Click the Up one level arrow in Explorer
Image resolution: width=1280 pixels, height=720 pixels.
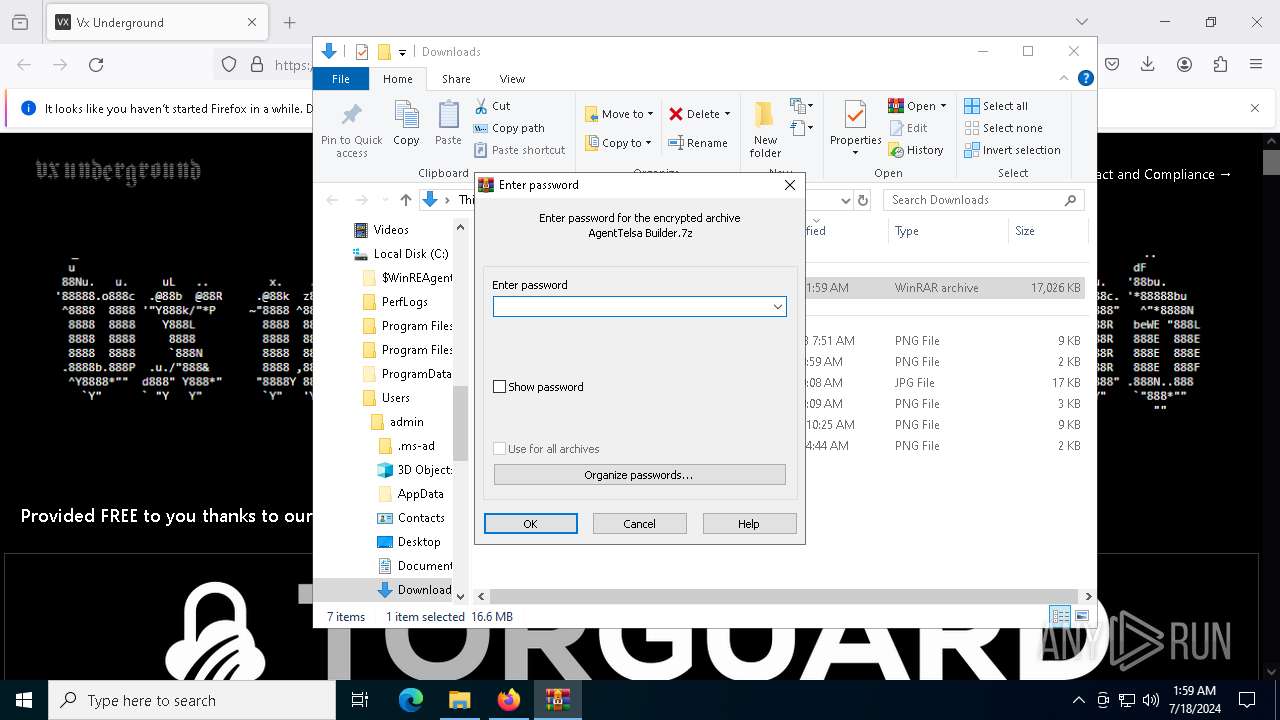pyautogui.click(x=405, y=200)
